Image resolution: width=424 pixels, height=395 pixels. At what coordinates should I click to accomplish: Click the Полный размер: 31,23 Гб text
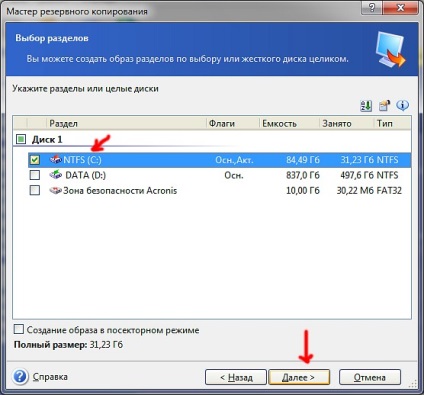[x=68, y=344]
